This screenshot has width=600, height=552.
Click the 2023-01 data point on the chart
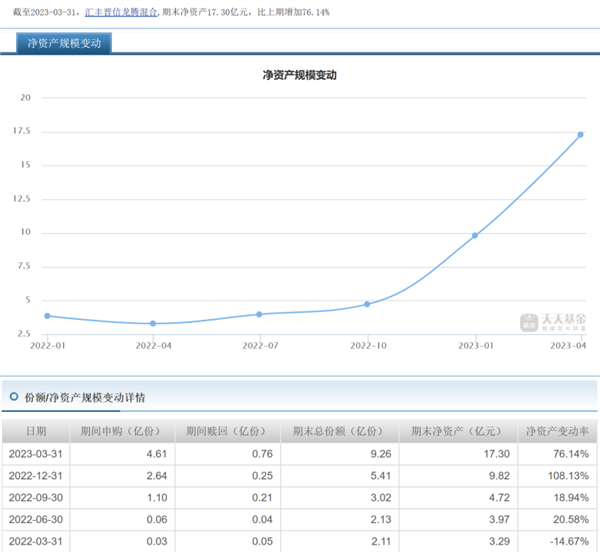point(475,236)
